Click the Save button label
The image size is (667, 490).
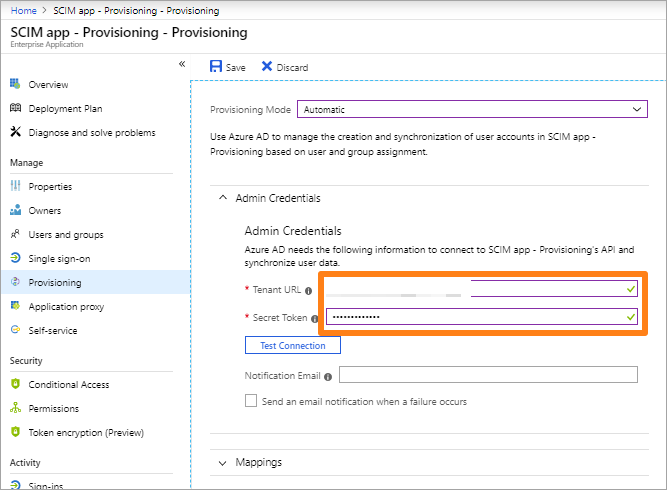tap(236, 68)
